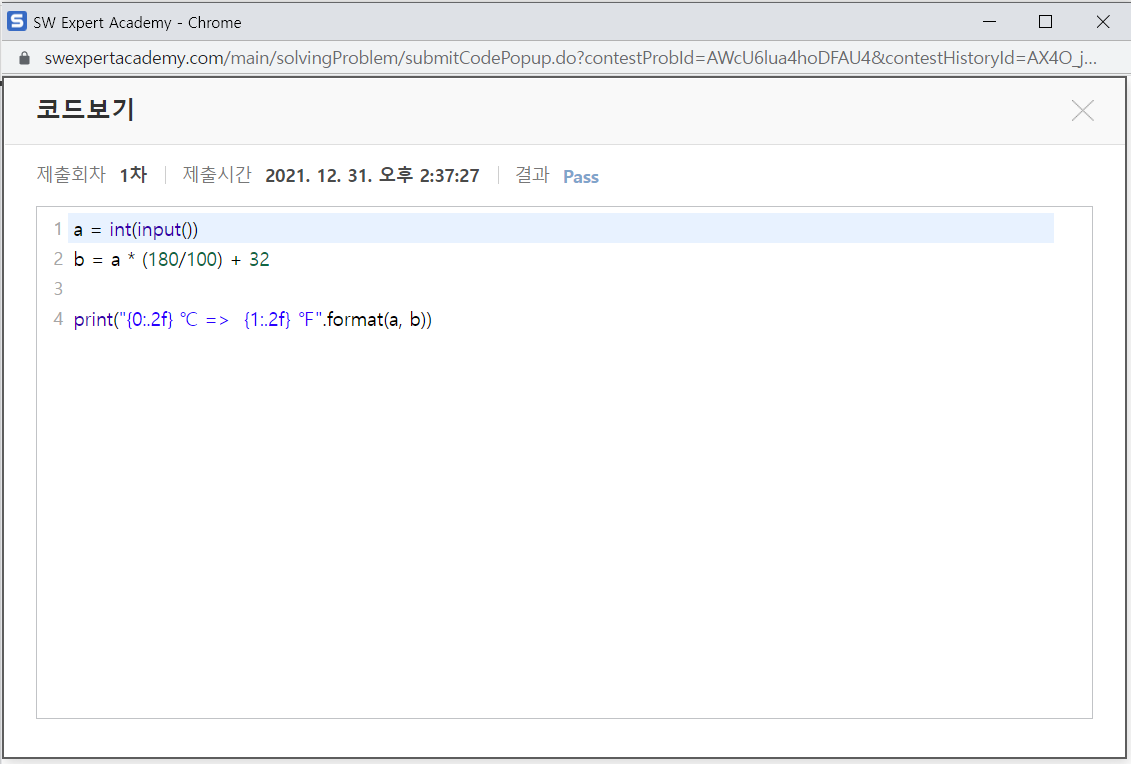This screenshot has width=1131, height=764.
Task: Click code line 2 'b = a * (180/100) + 32'
Action: (x=172, y=259)
